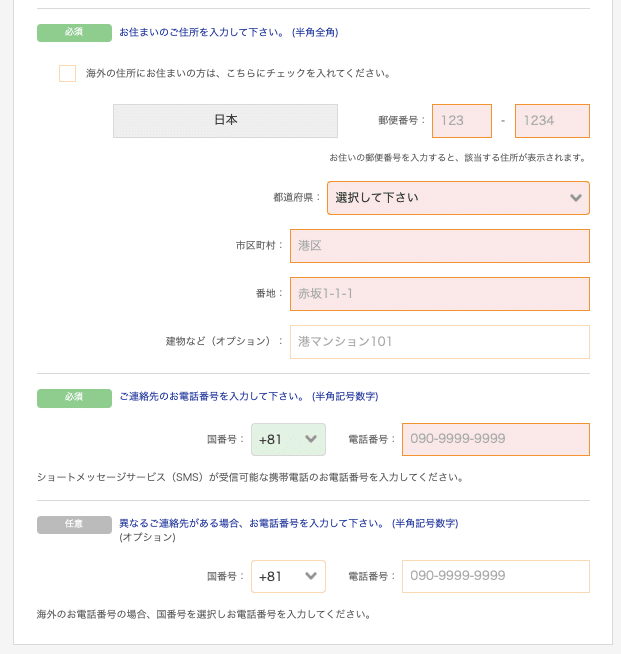Viewport: 621px width, 654px height.
Task: Focus the optional 電話番号 phone input
Action: (x=495, y=576)
